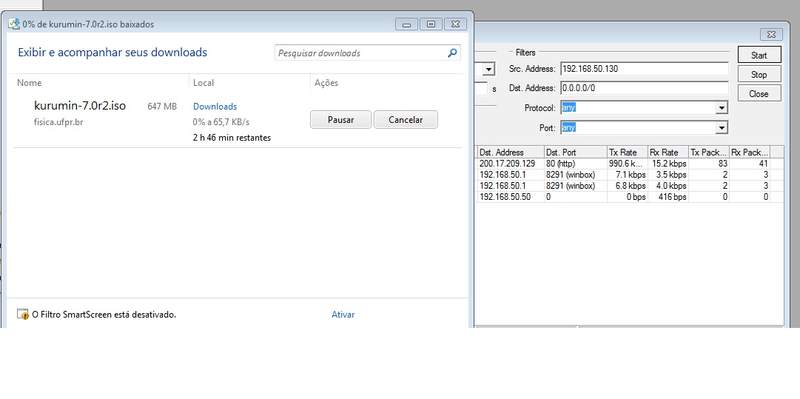
Task: Click the Src. Address input field
Action: [x=644, y=69]
